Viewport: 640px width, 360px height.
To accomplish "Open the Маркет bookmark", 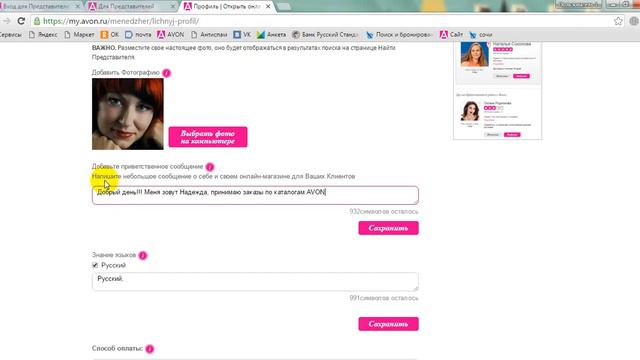I will pyautogui.click(x=80, y=35).
